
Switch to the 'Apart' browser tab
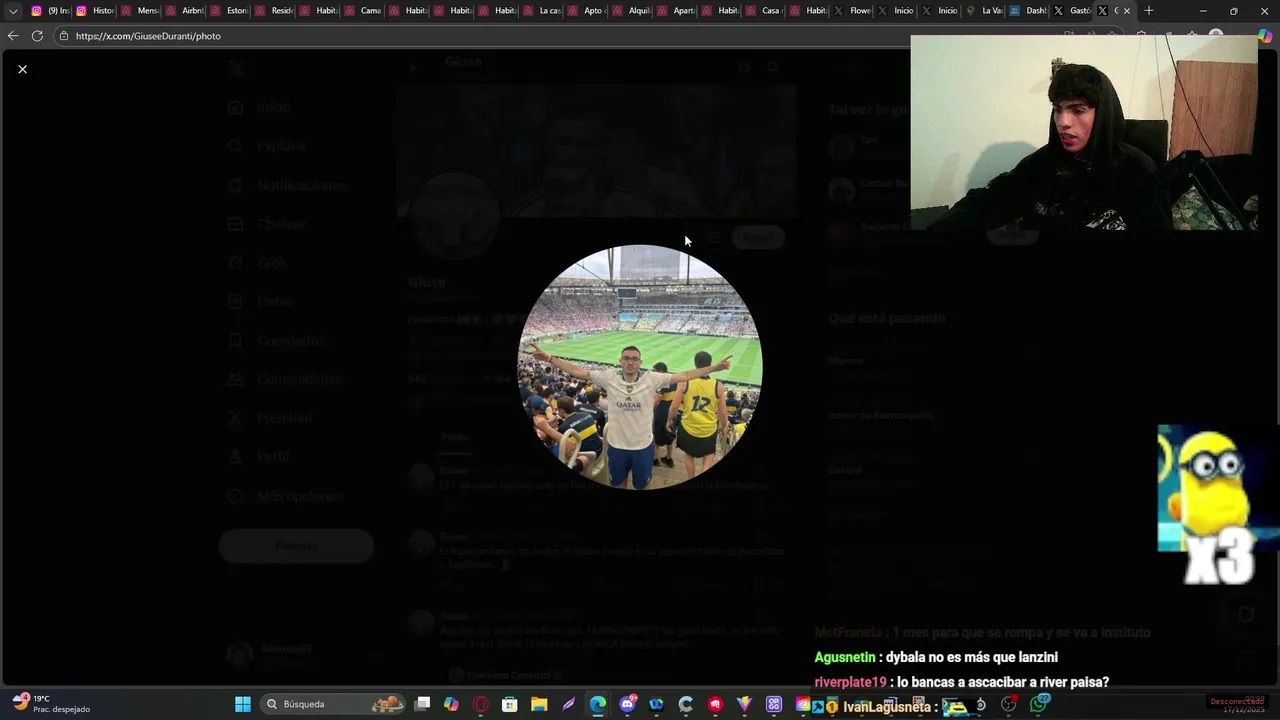676,11
